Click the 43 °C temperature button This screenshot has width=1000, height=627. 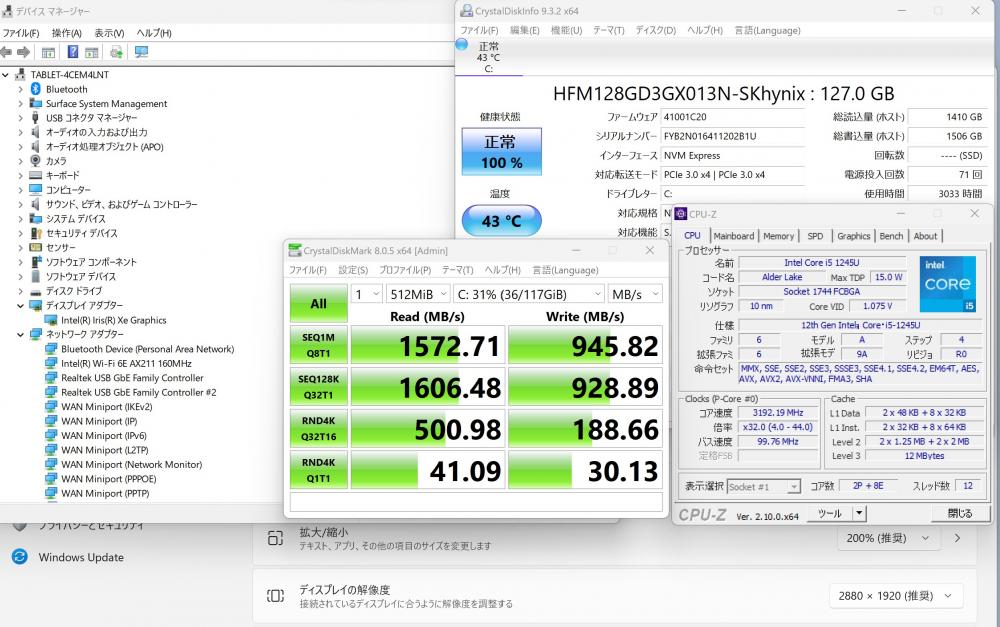tap(502, 221)
